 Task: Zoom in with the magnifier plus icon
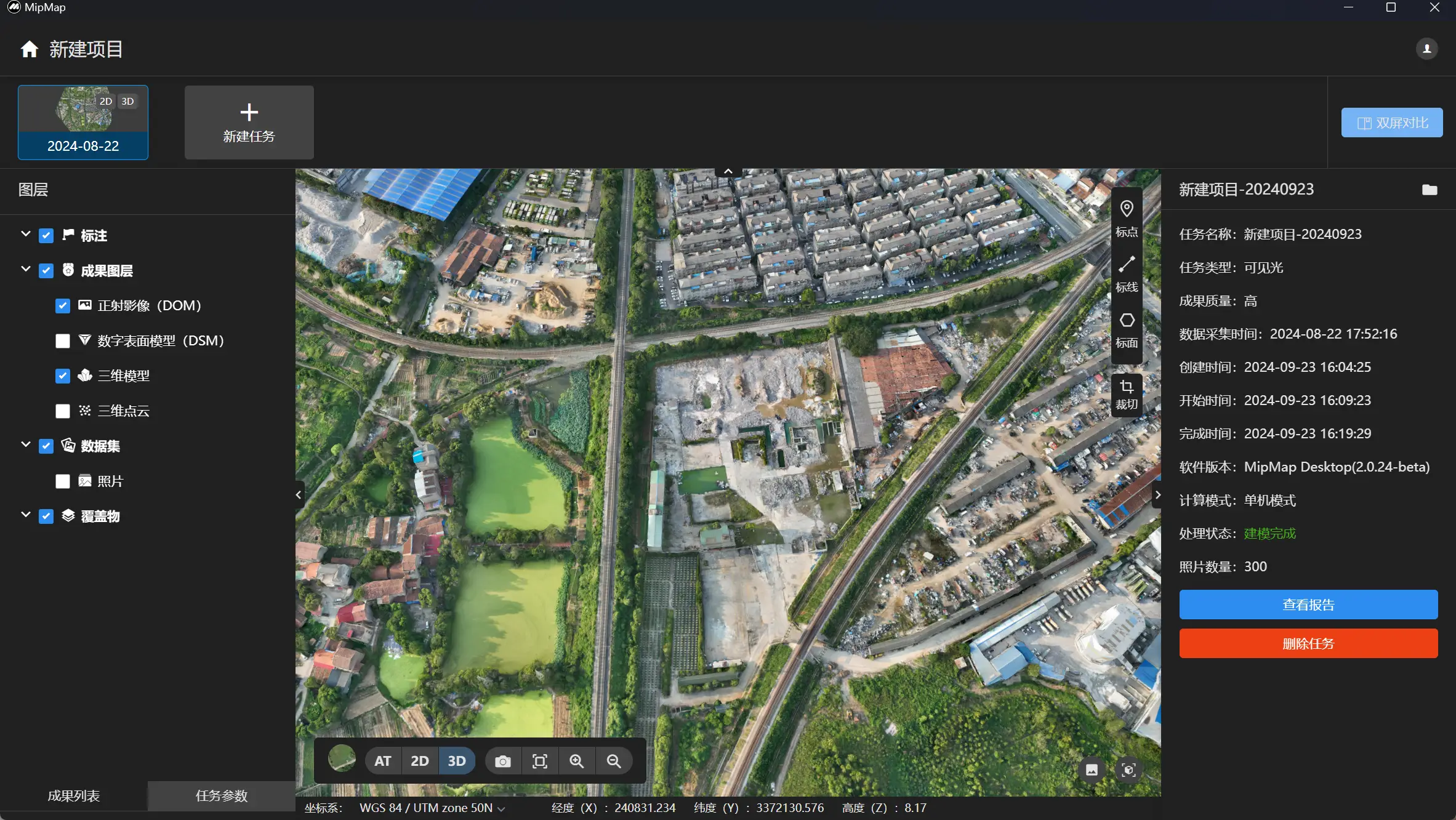coord(577,762)
